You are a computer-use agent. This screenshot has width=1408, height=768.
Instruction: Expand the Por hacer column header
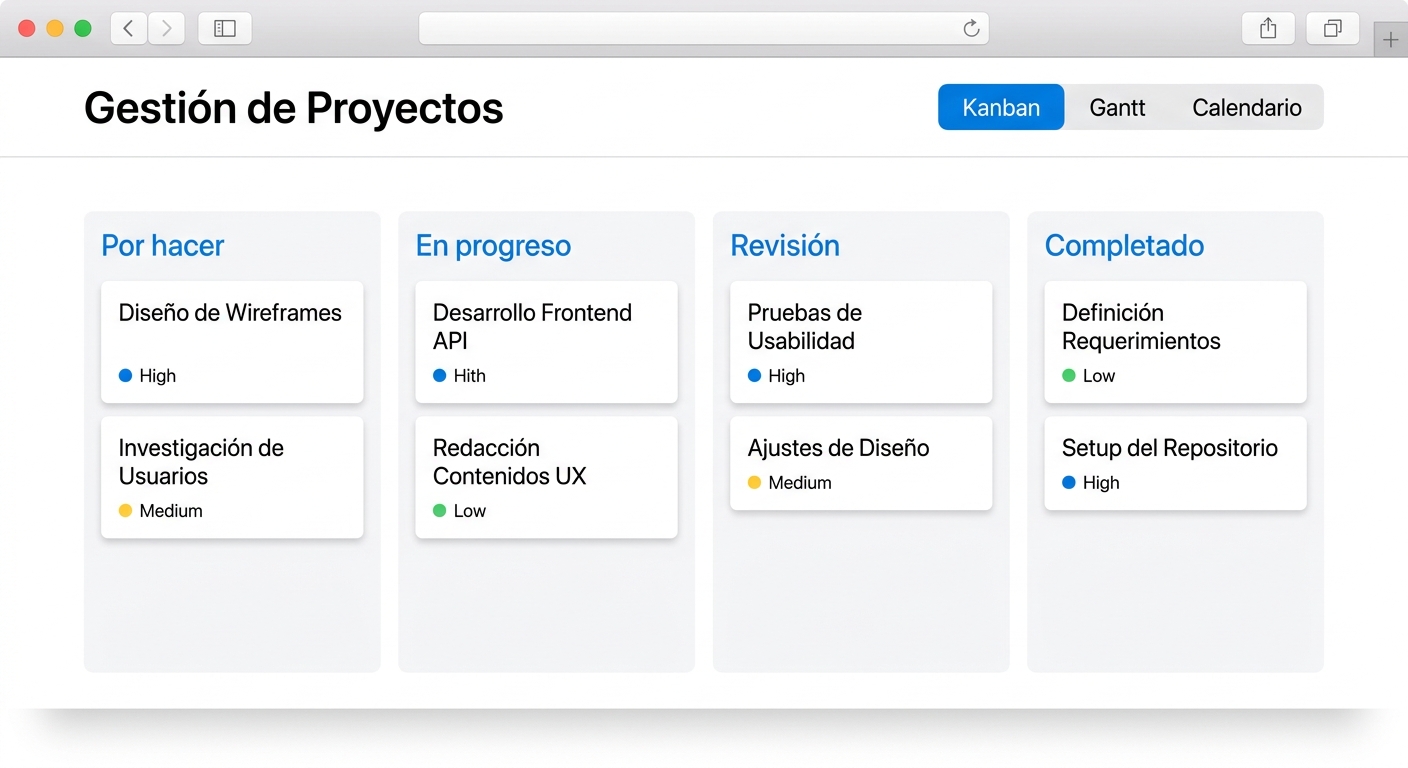coord(162,245)
